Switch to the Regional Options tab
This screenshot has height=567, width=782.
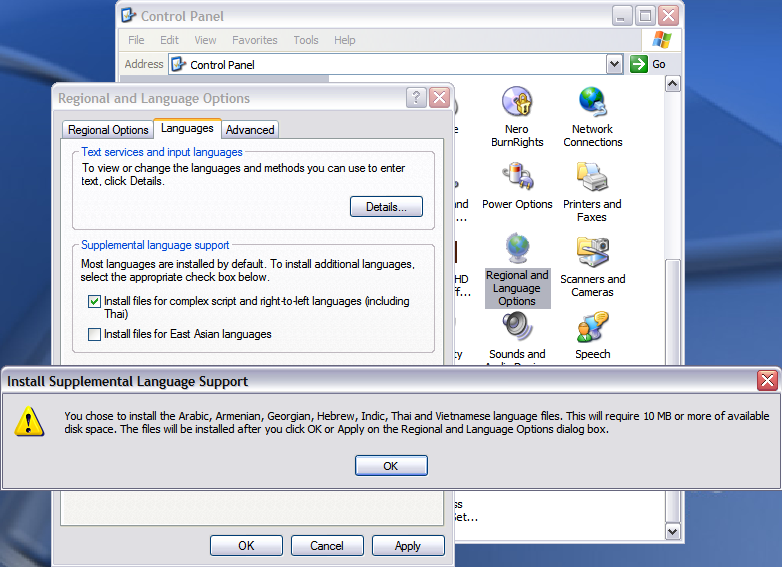point(108,130)
